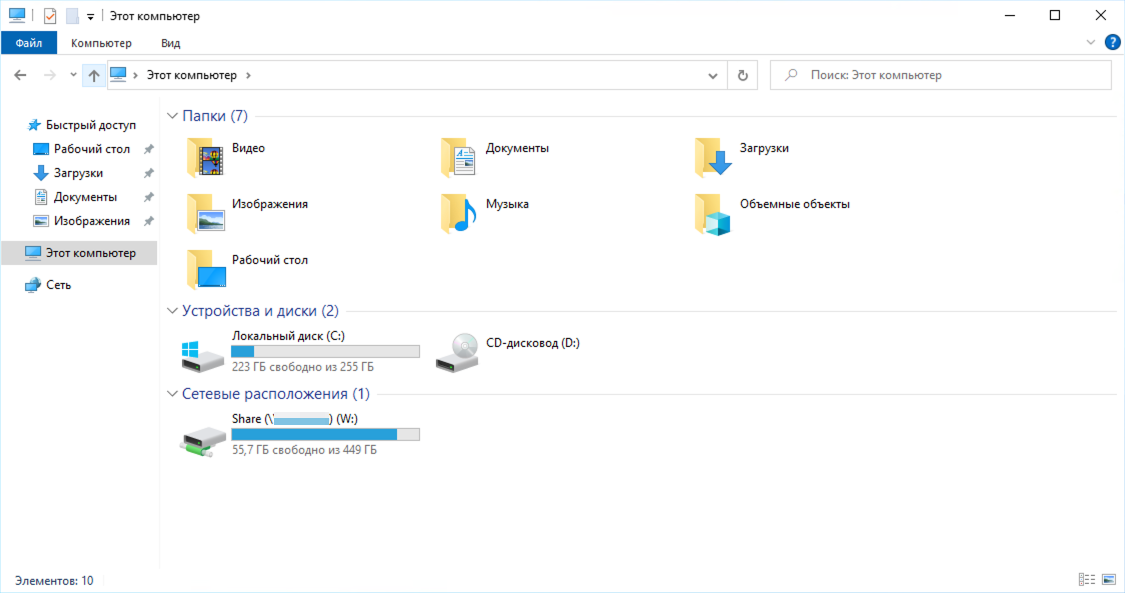Click the refresh button in address bar
Image resolution: width=1125 pixels, height=593 pixels.
coord(742,75)
